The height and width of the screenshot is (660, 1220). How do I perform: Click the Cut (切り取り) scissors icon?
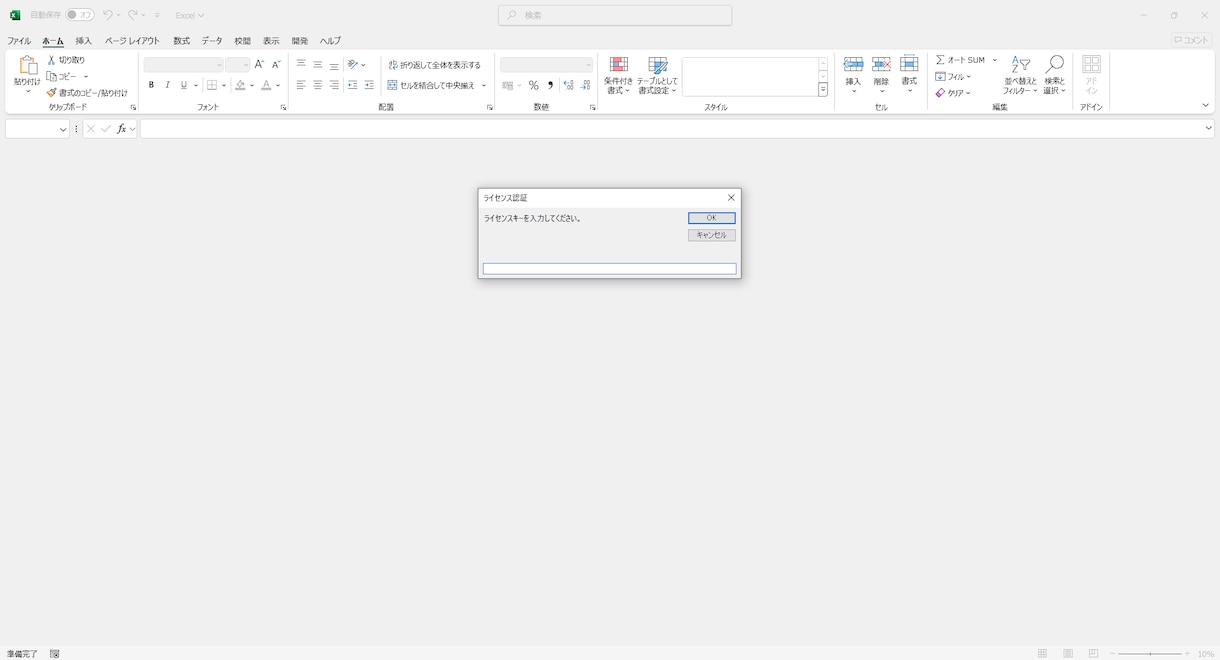[x=52, y=60]
